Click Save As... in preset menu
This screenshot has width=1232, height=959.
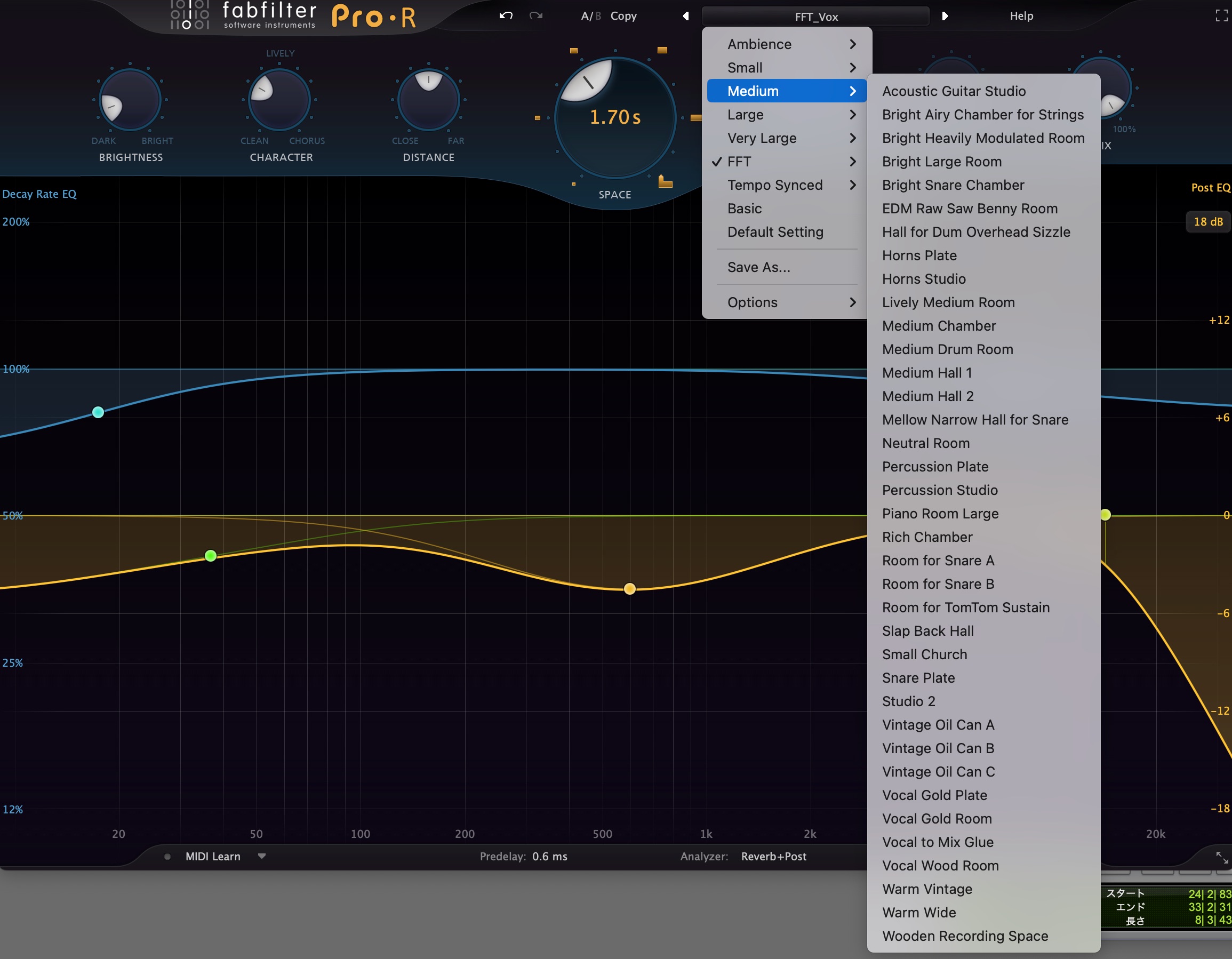(x=787, y=267)
